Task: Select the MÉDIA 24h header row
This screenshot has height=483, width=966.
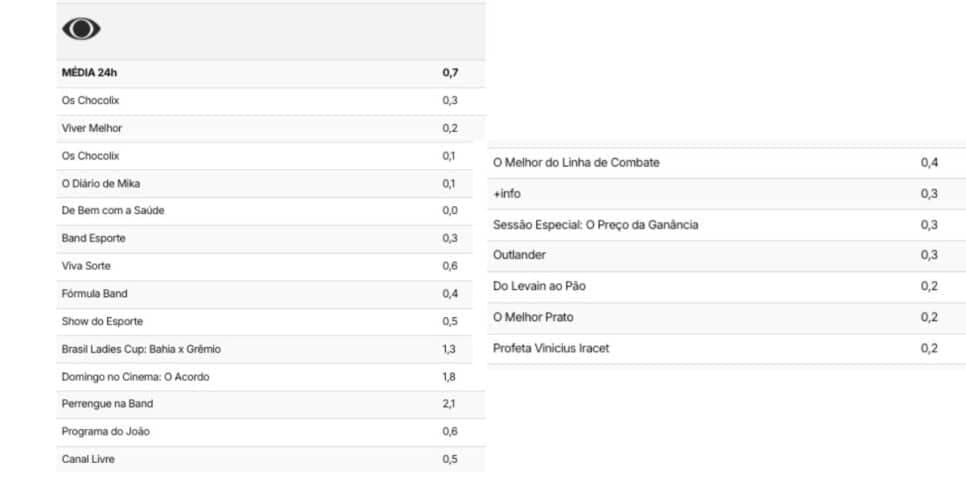Action: pyautogui.click(x=270, y=73)
